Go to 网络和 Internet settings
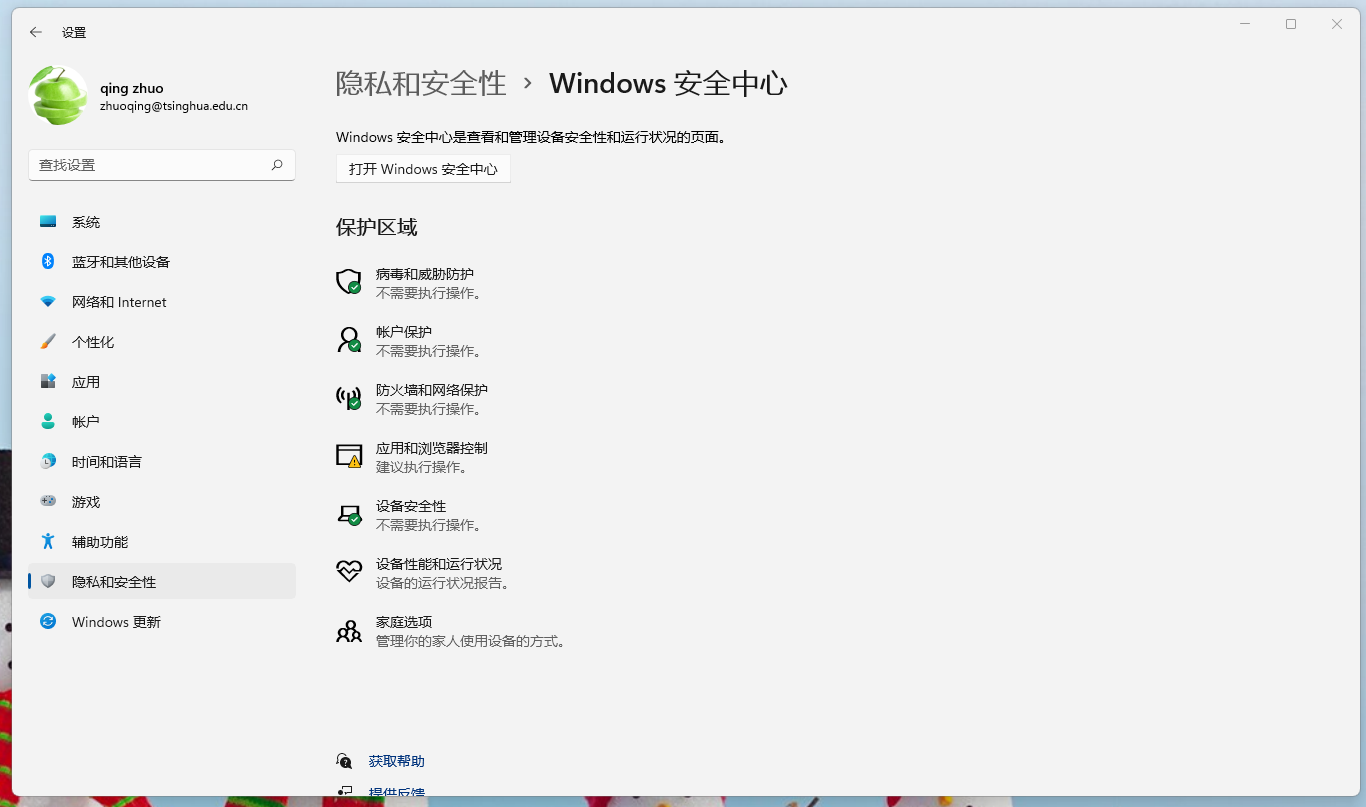Image resolution: width=1366 pixels, height=807 pixels. (x=162, y=302)
